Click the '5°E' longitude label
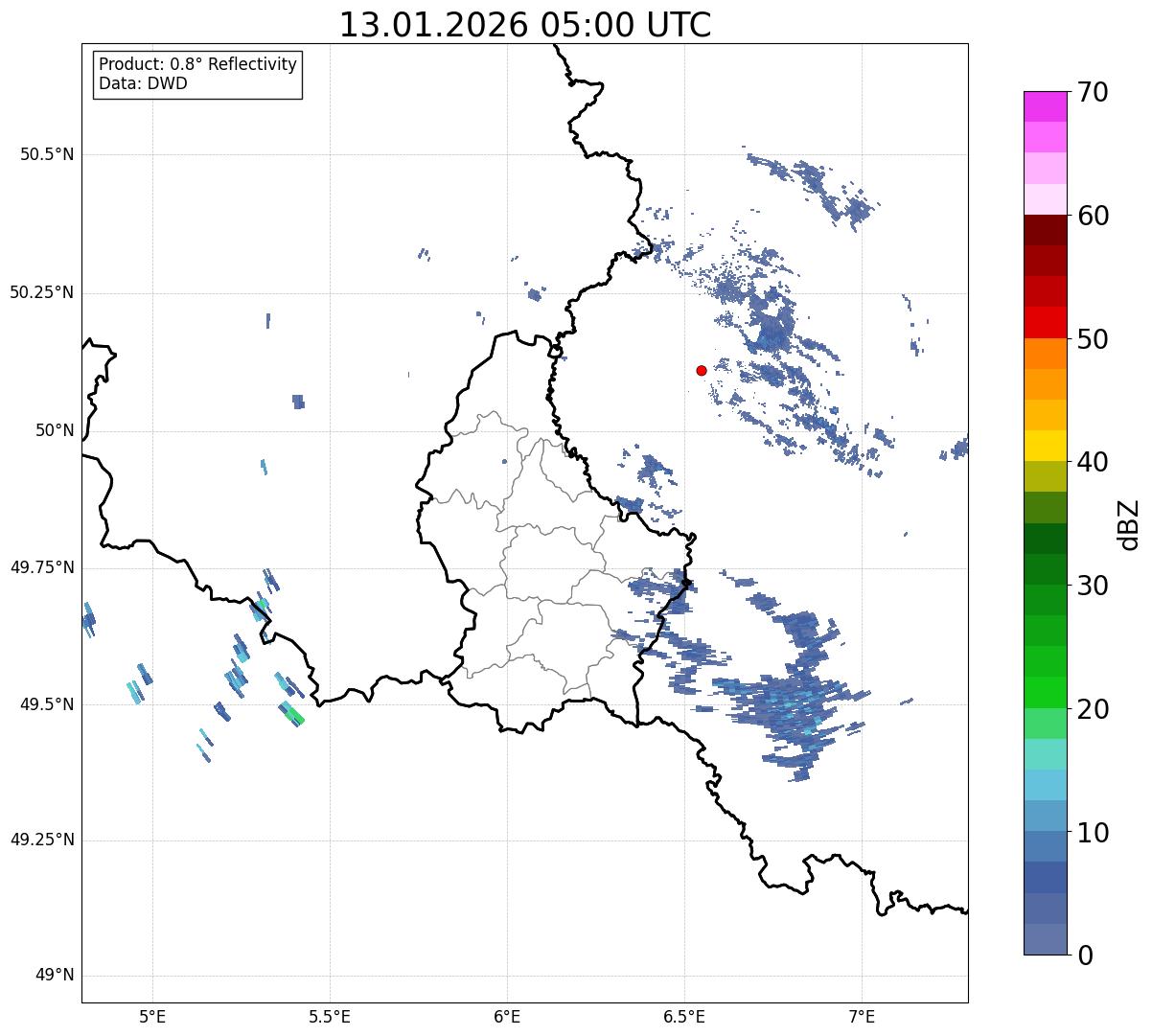This screenshot has width=1152, height=1036. tap(152, 1017)
